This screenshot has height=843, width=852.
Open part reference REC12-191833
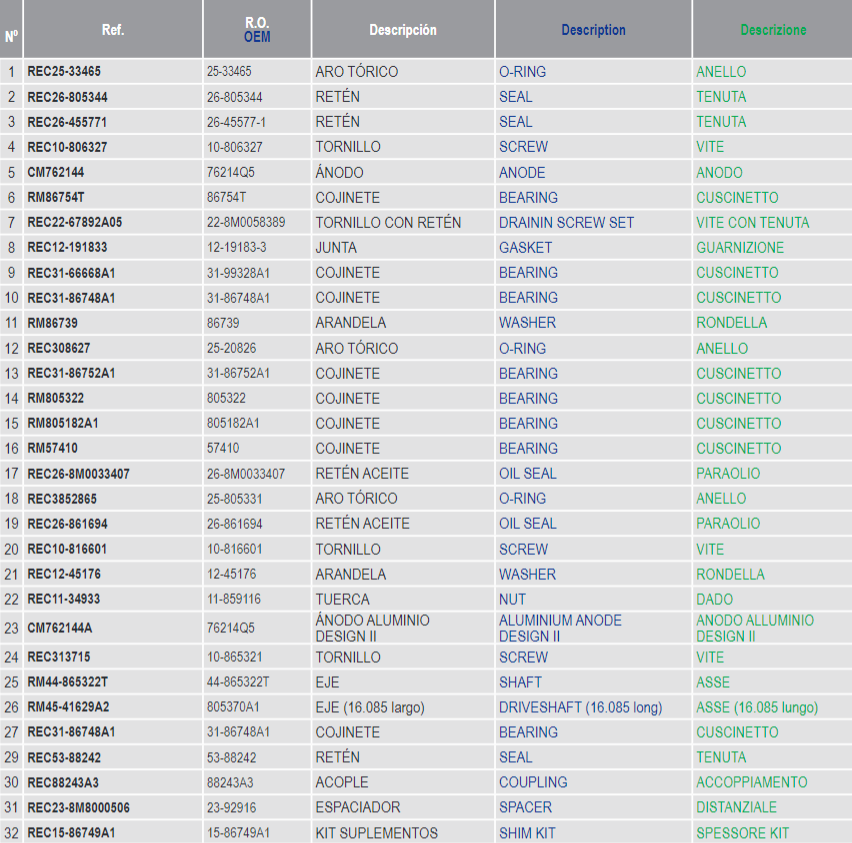tap(66, 248)
